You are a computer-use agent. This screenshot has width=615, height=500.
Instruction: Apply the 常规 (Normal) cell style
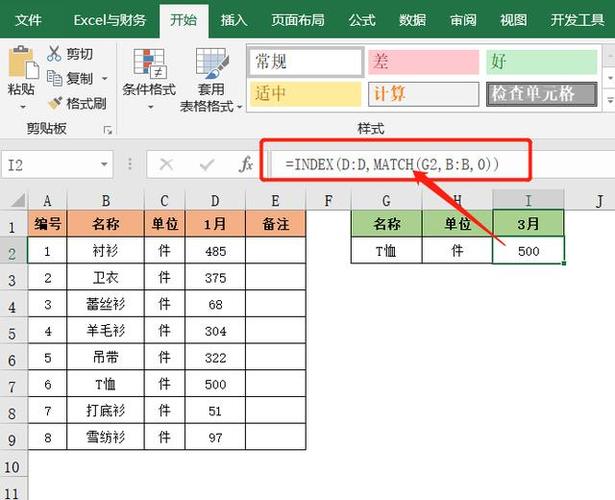(306, 62)
